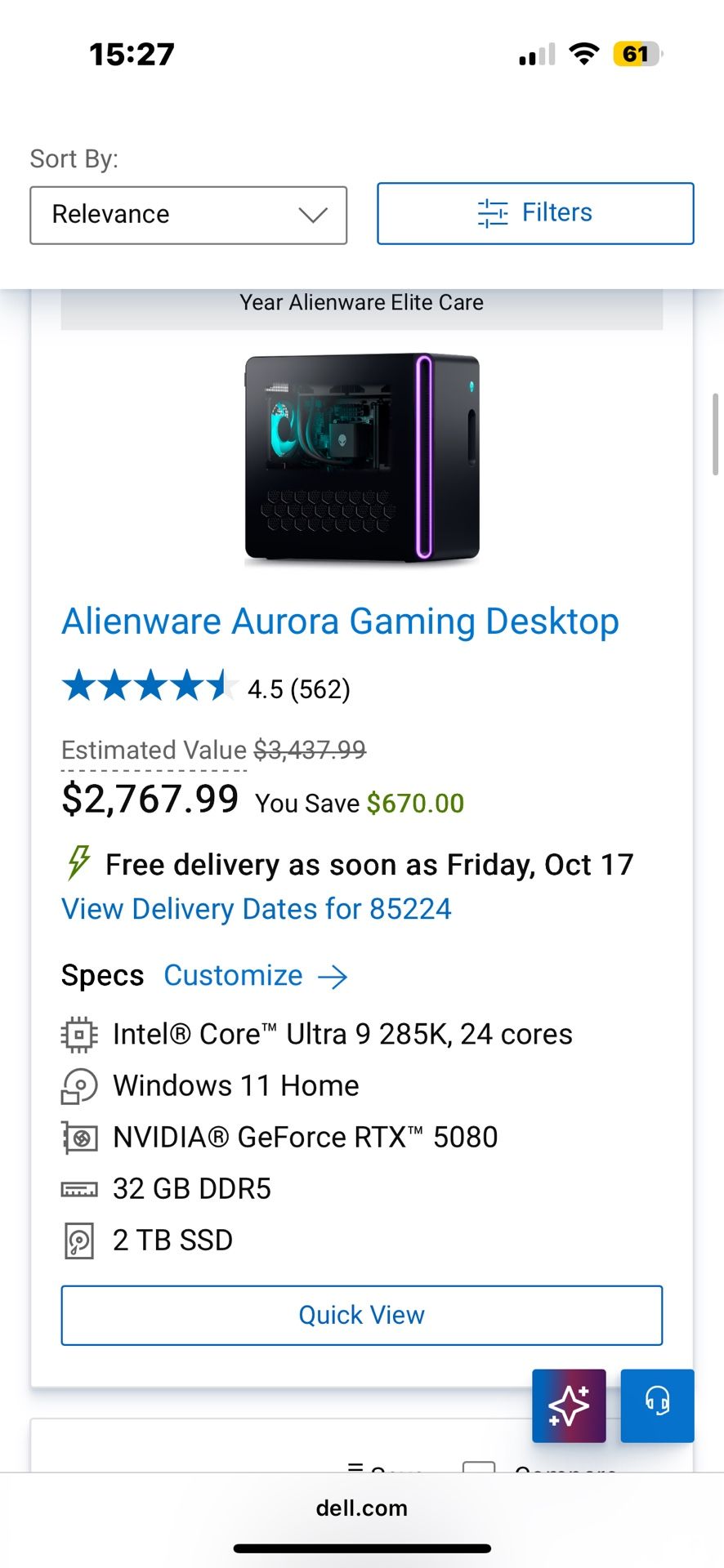The width and height of the screenshot is (724, 1568).
Task: Tap the dell.com address bar
Action: click(x=361, y=1508)
